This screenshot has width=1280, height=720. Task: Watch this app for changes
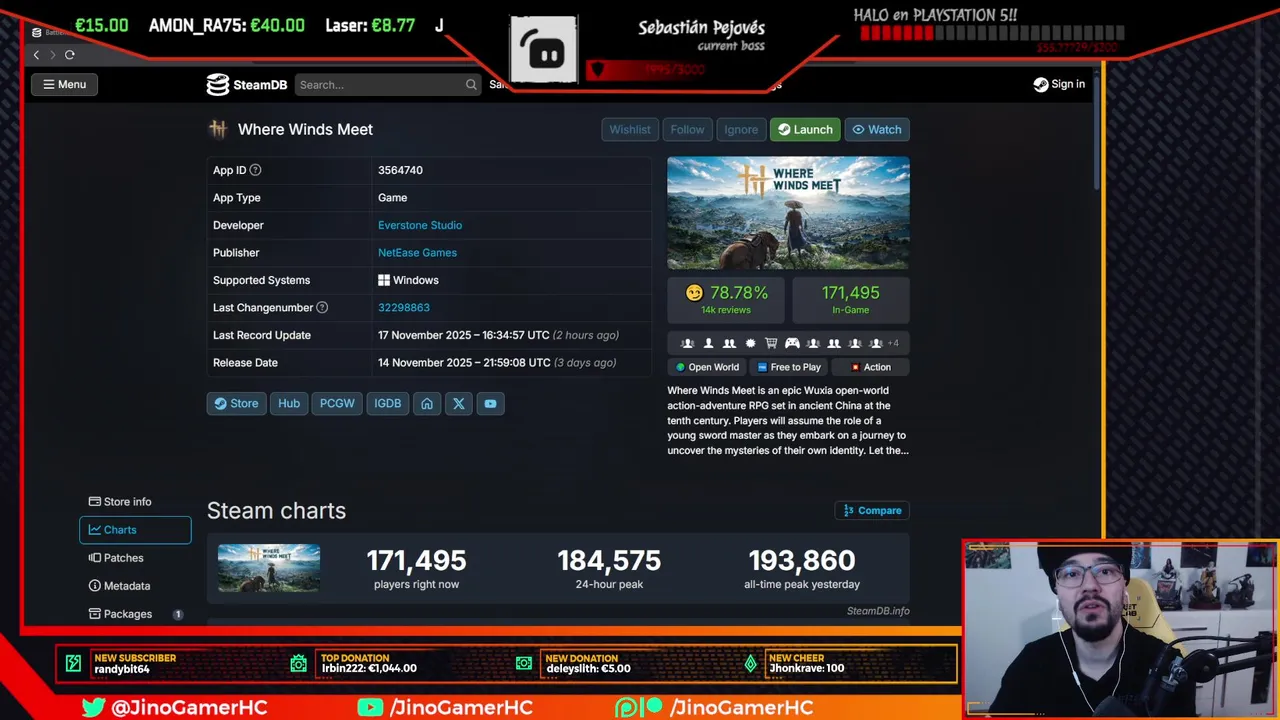point(877,129)
